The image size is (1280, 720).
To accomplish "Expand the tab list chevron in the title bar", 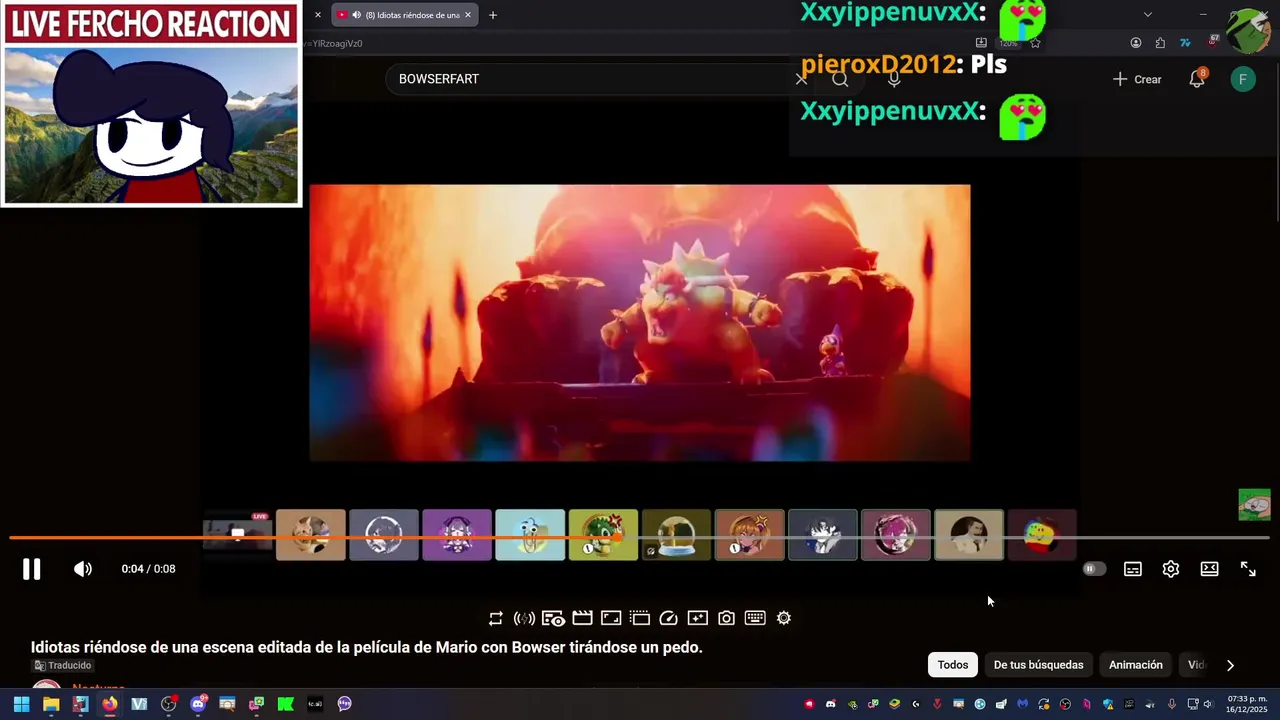I will pyautogui.click(x=1148, y=15).
